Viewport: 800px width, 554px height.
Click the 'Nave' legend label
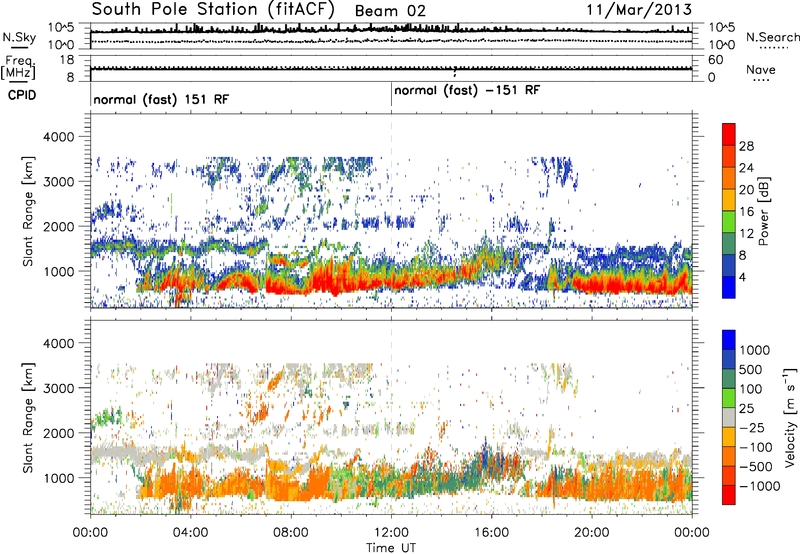761,69
